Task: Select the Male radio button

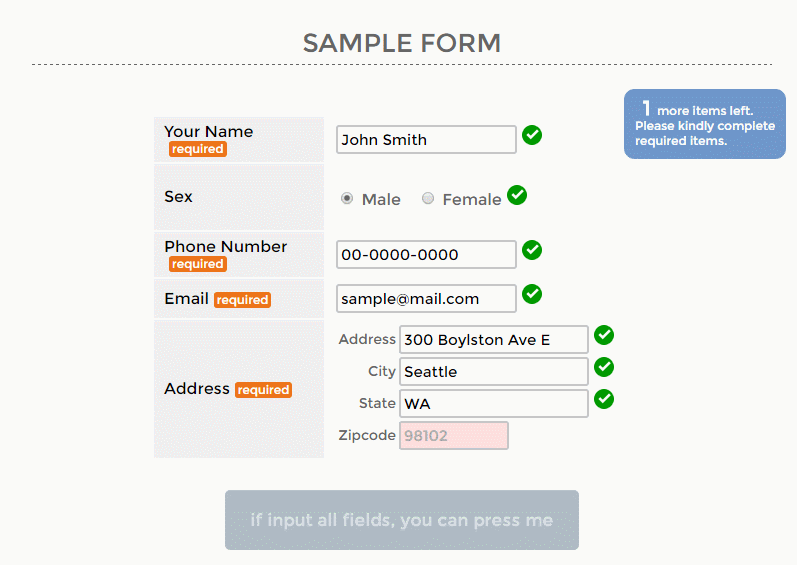Action: pyautogui.click(x=347, y=198)
